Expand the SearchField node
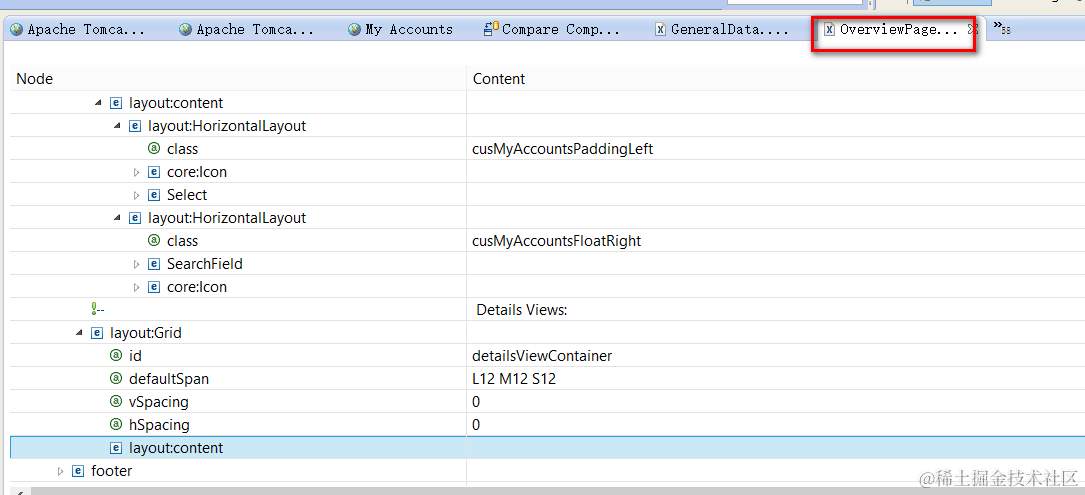 136,264
